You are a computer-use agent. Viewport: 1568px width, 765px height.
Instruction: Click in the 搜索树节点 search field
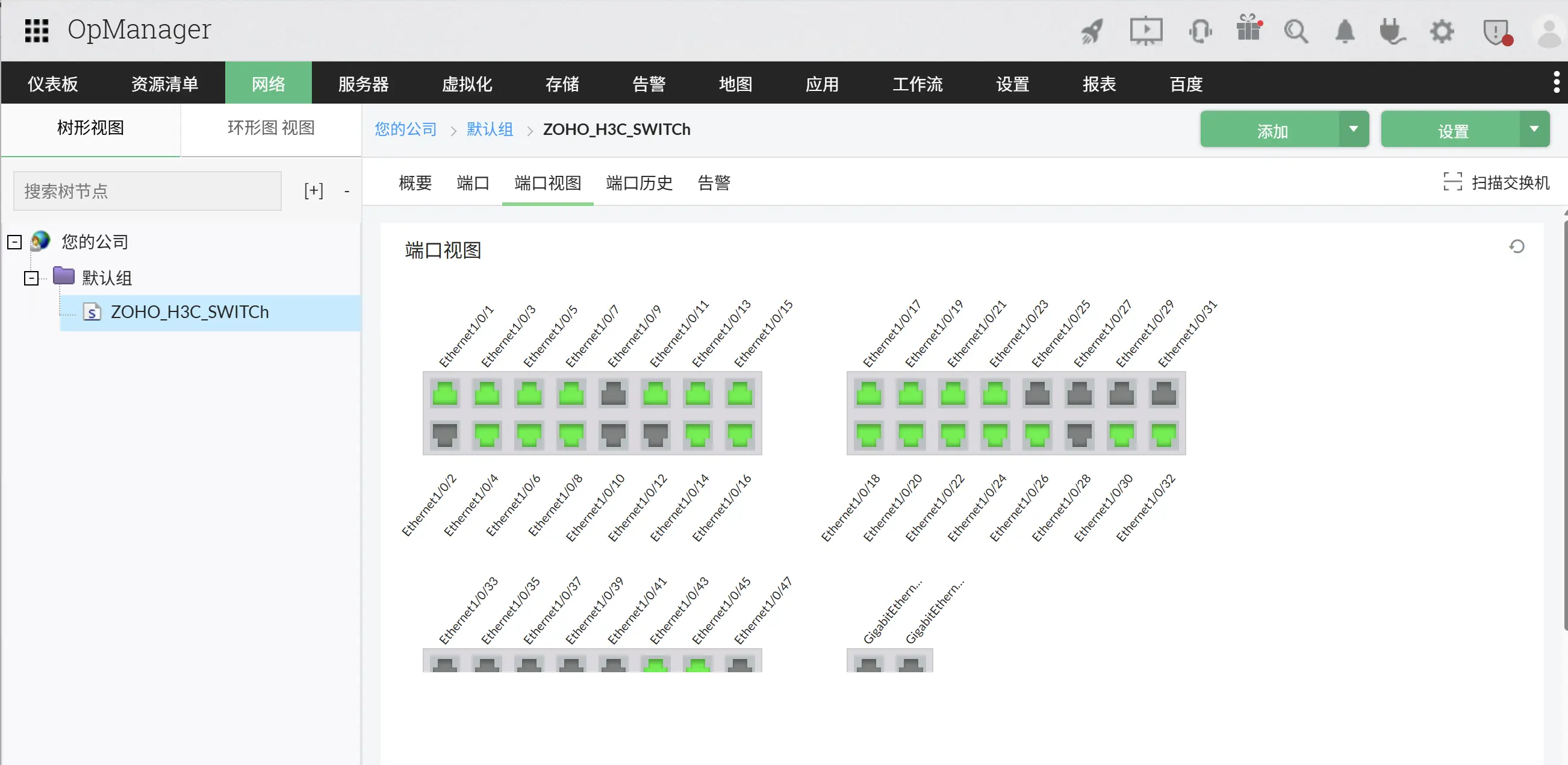pos(147,192)
